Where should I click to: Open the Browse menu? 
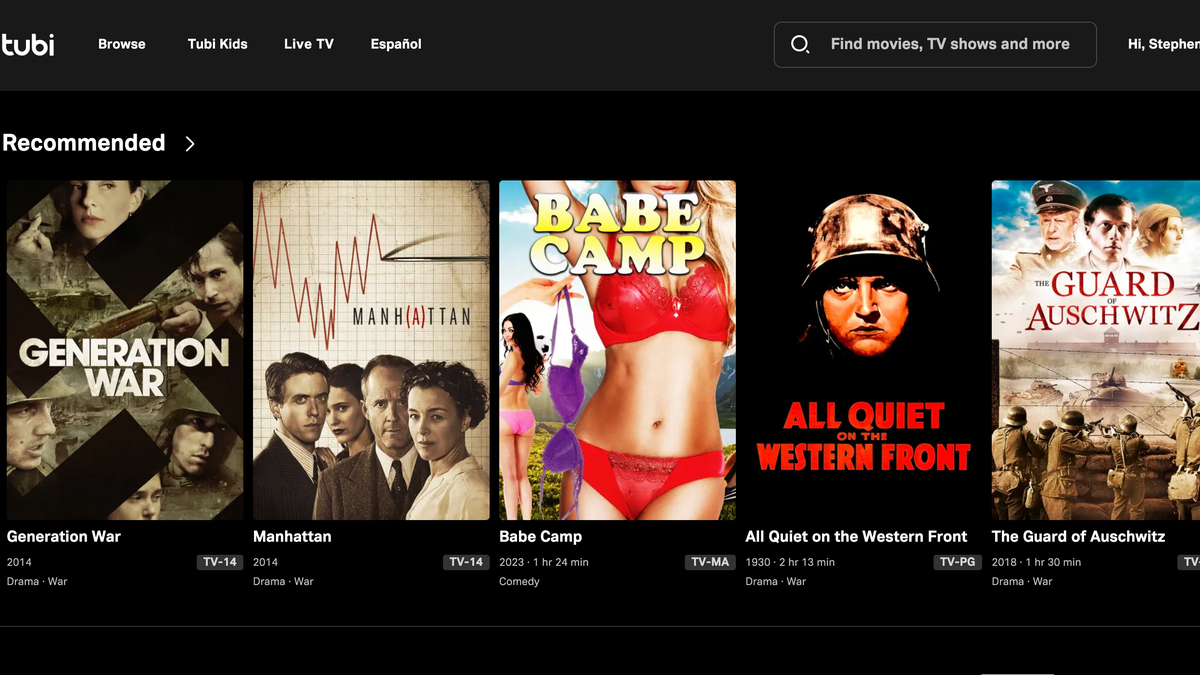[122, 44]
